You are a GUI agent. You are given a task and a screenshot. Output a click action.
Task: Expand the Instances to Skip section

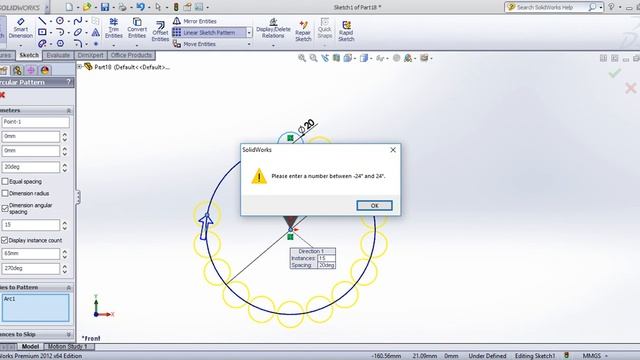tap(69, 335)
